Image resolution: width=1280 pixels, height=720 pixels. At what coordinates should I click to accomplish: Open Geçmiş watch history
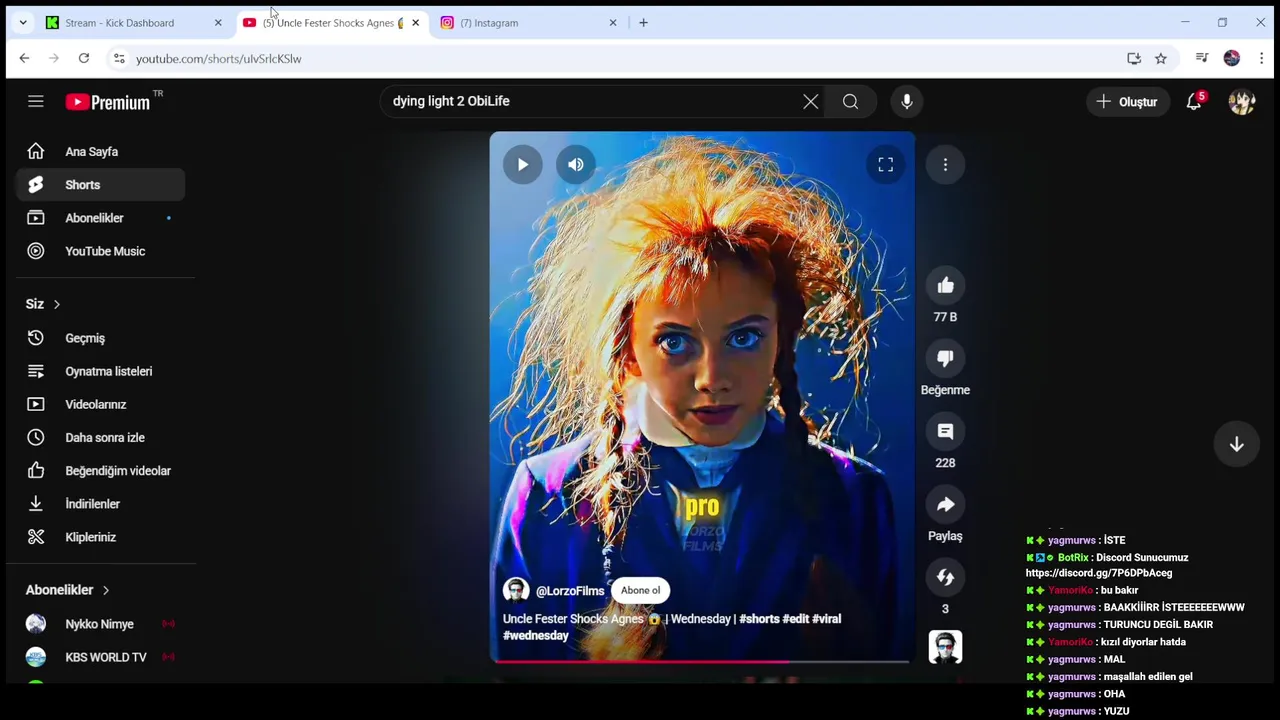[x=100, y=338]
